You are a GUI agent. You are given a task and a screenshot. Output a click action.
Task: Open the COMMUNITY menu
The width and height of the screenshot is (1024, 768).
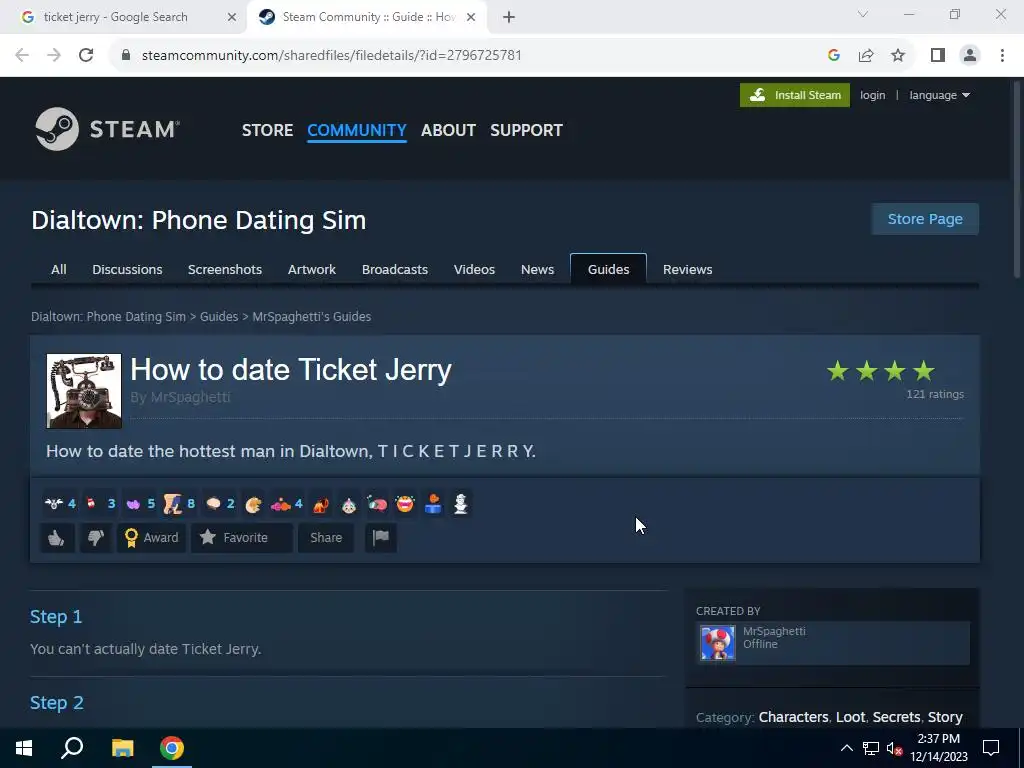357,130
